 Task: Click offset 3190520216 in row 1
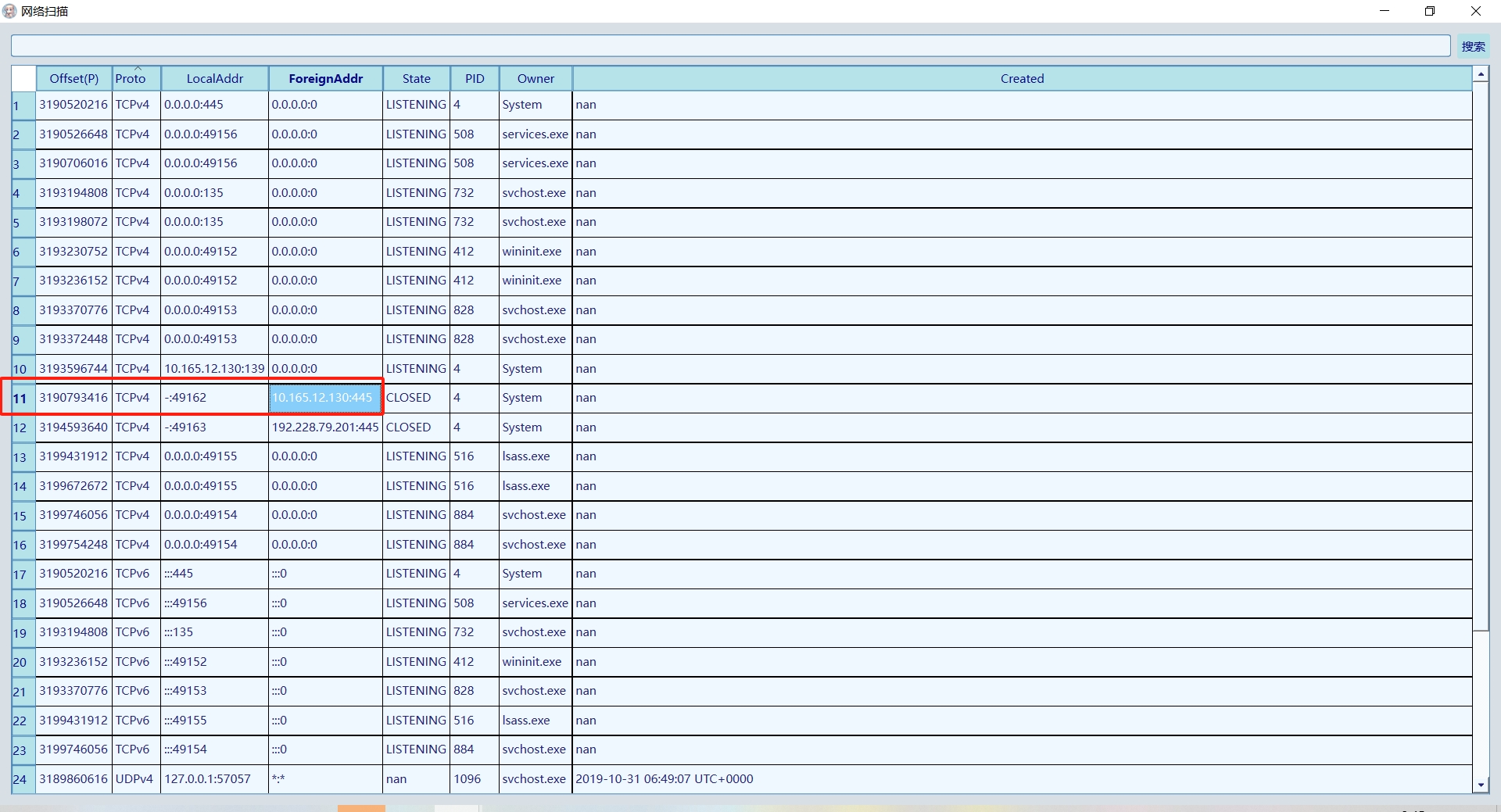73,105
